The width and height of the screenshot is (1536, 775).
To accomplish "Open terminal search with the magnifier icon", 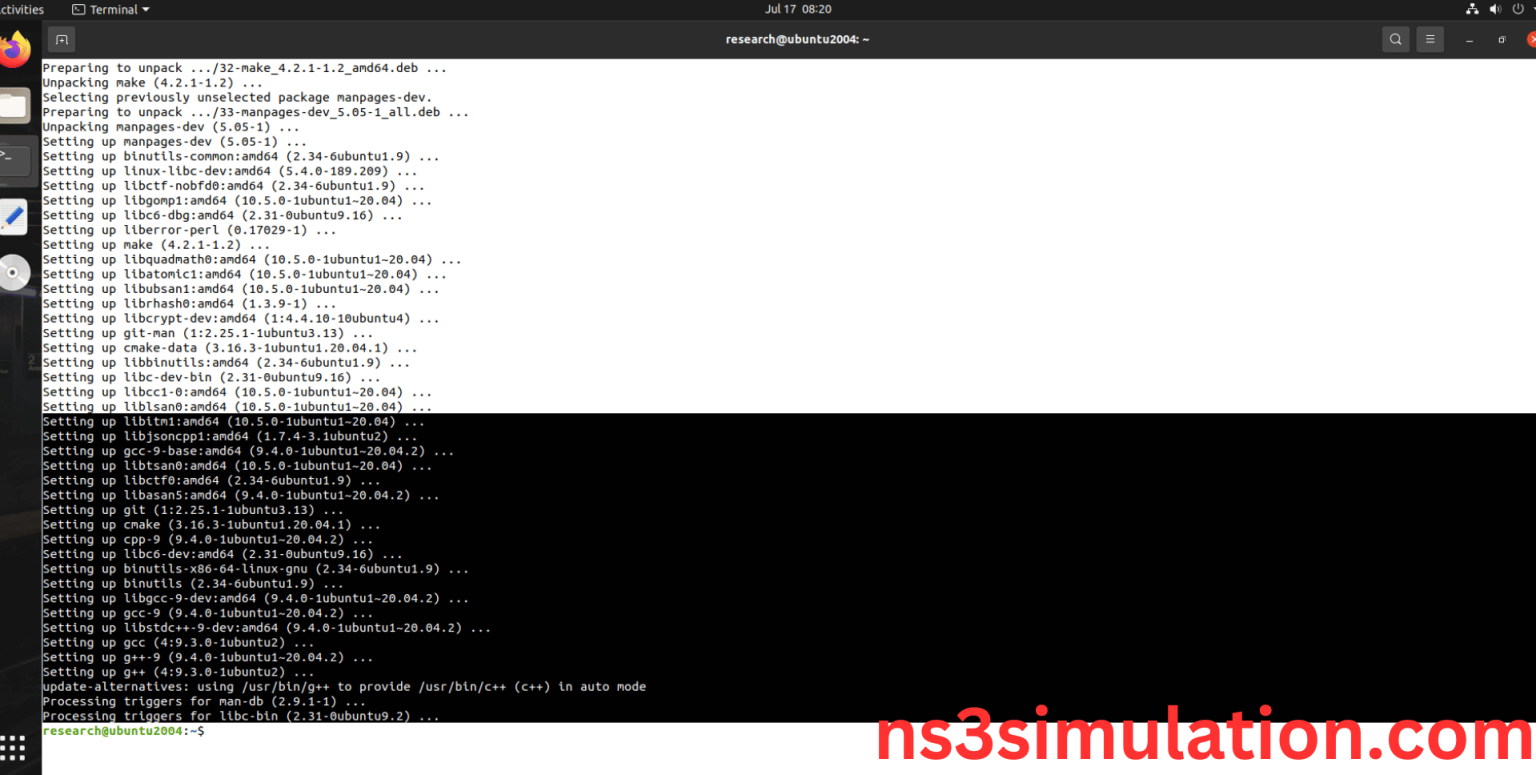I will pyautogui.click(x=1395, y=39).
